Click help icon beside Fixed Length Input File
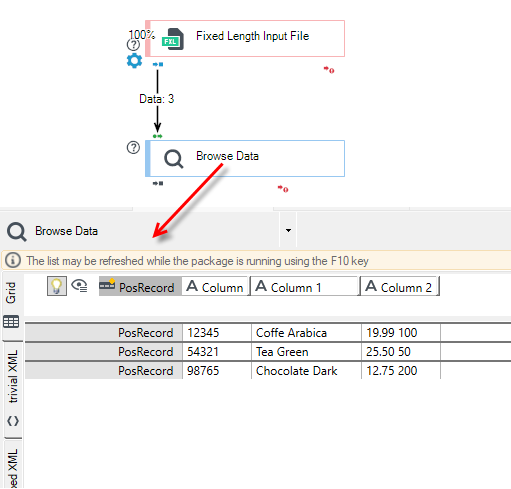Screen dimensions: 511x489 click(x=133, y=44)
